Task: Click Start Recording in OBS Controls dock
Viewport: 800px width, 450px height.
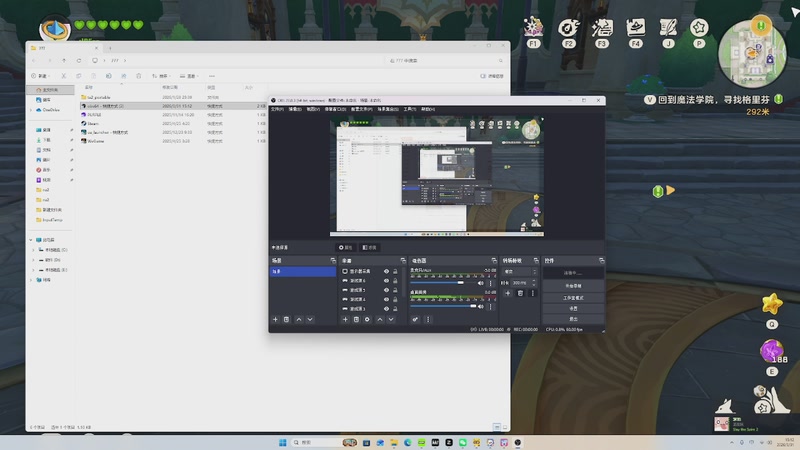Action: pyautogui.click(x=573, y=286)
